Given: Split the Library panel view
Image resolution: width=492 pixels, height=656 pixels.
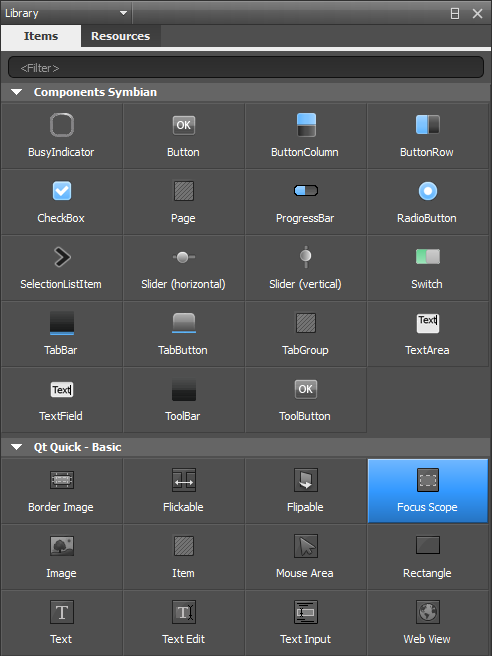Looking at the screenshot, I should 455,13.
